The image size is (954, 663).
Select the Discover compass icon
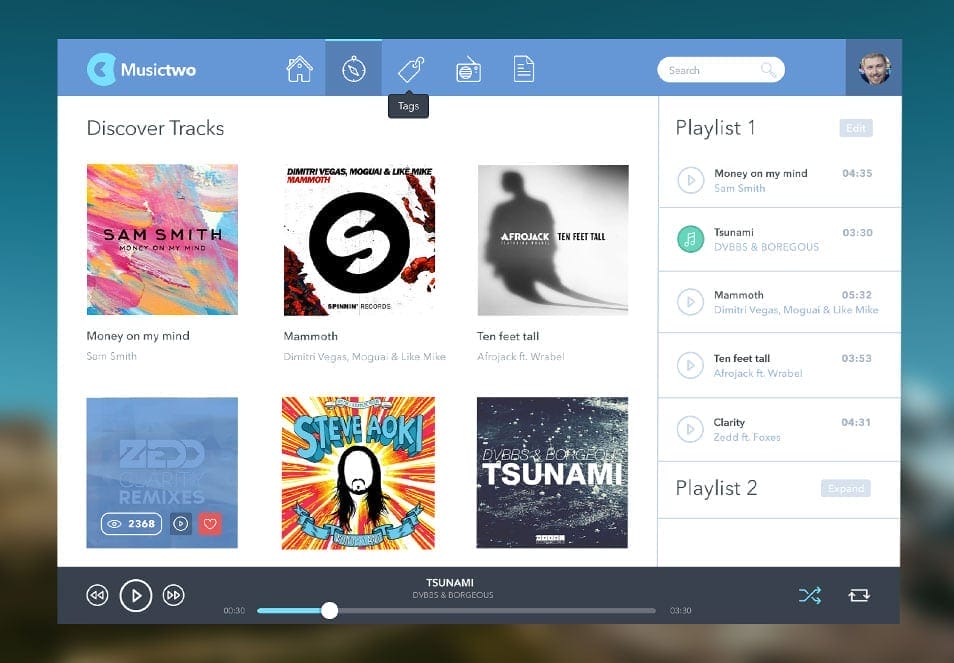(x=353, y=68)
